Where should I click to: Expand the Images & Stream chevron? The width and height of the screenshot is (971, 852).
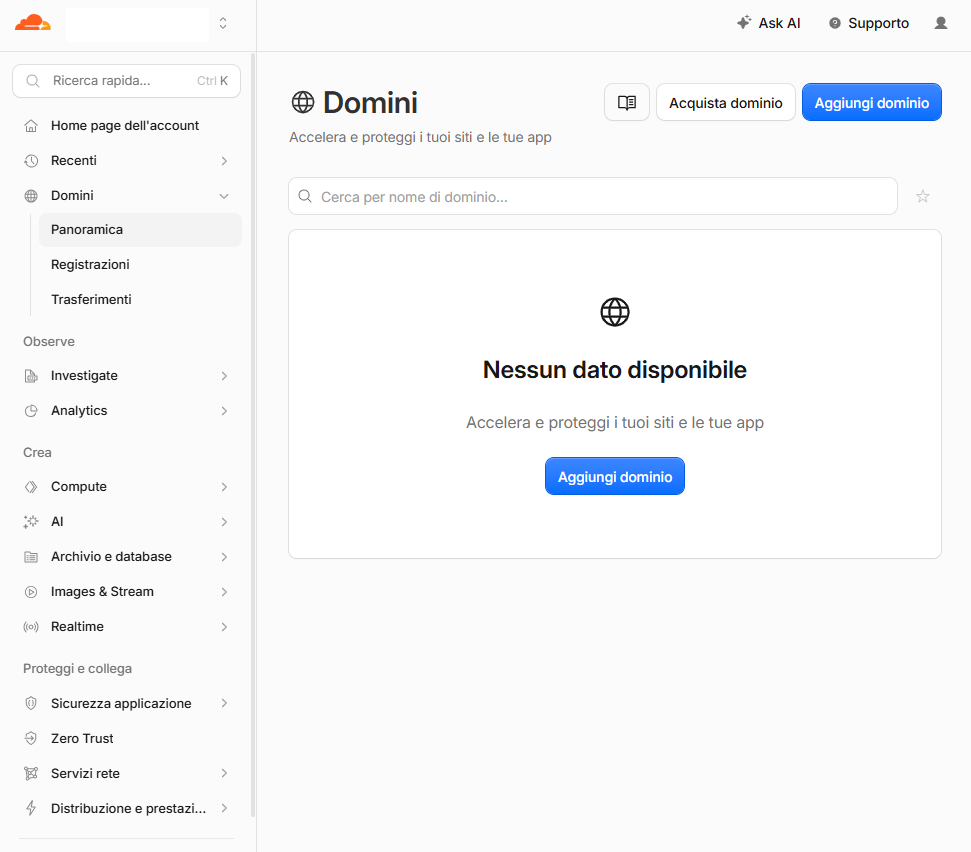click(224, 592)
